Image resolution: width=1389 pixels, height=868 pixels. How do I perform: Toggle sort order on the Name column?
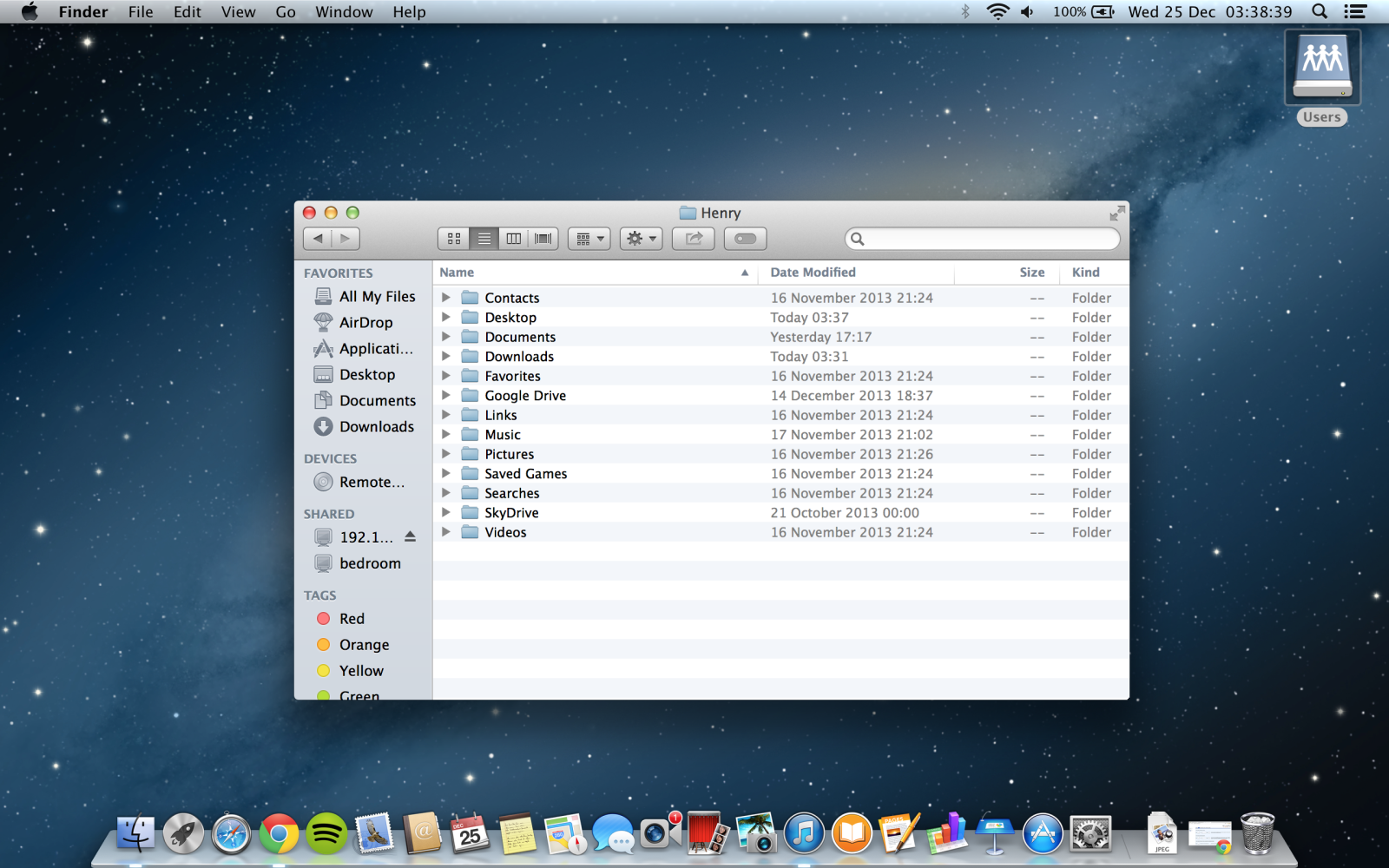(596, 273)
